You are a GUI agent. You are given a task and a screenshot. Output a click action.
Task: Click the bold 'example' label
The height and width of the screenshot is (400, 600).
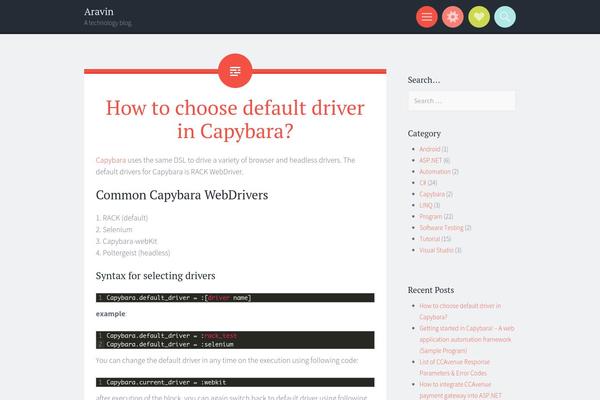pos(110,313)
